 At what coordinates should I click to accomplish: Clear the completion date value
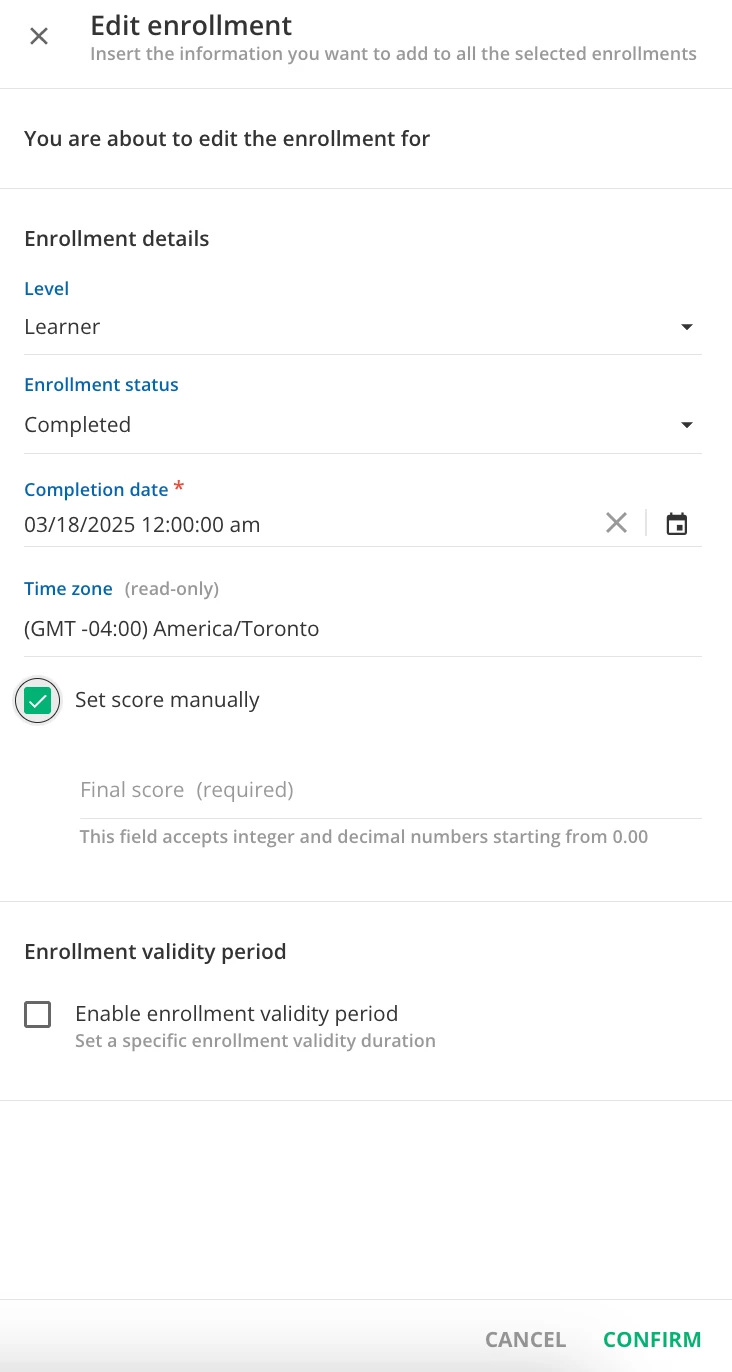(x=616, y=523)
